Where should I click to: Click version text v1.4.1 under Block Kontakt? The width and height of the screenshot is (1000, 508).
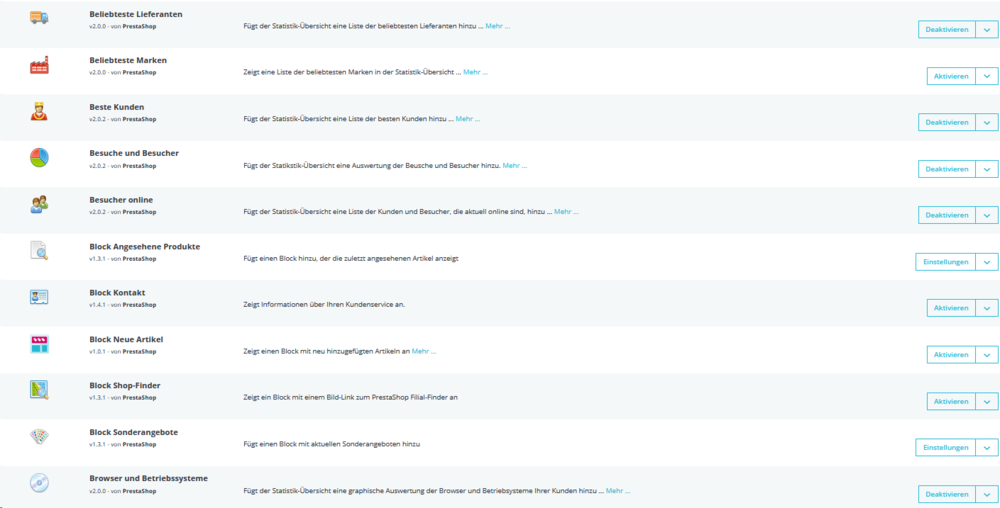pos(97,305)
